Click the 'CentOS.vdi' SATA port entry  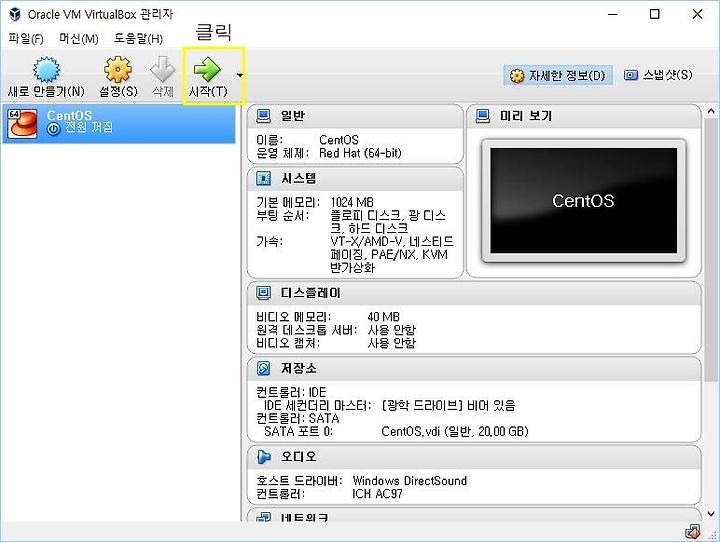pyautogui.click(x=455, y=431)
